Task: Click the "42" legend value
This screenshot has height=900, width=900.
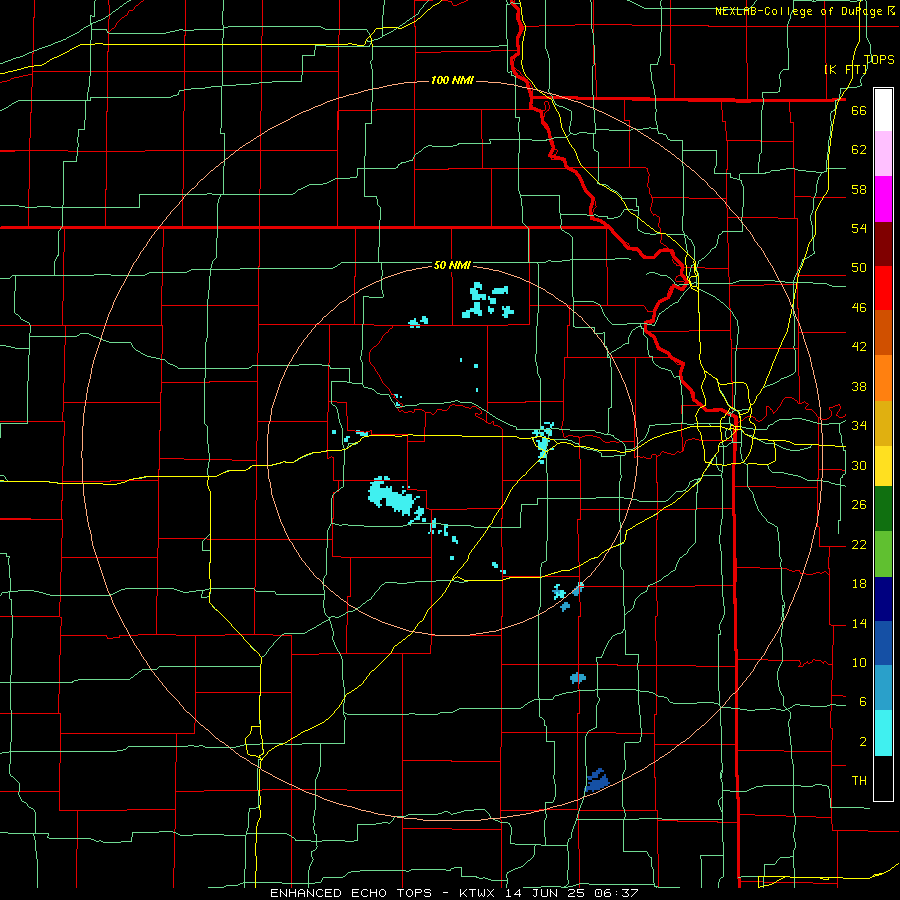Action: click(859, 347)
